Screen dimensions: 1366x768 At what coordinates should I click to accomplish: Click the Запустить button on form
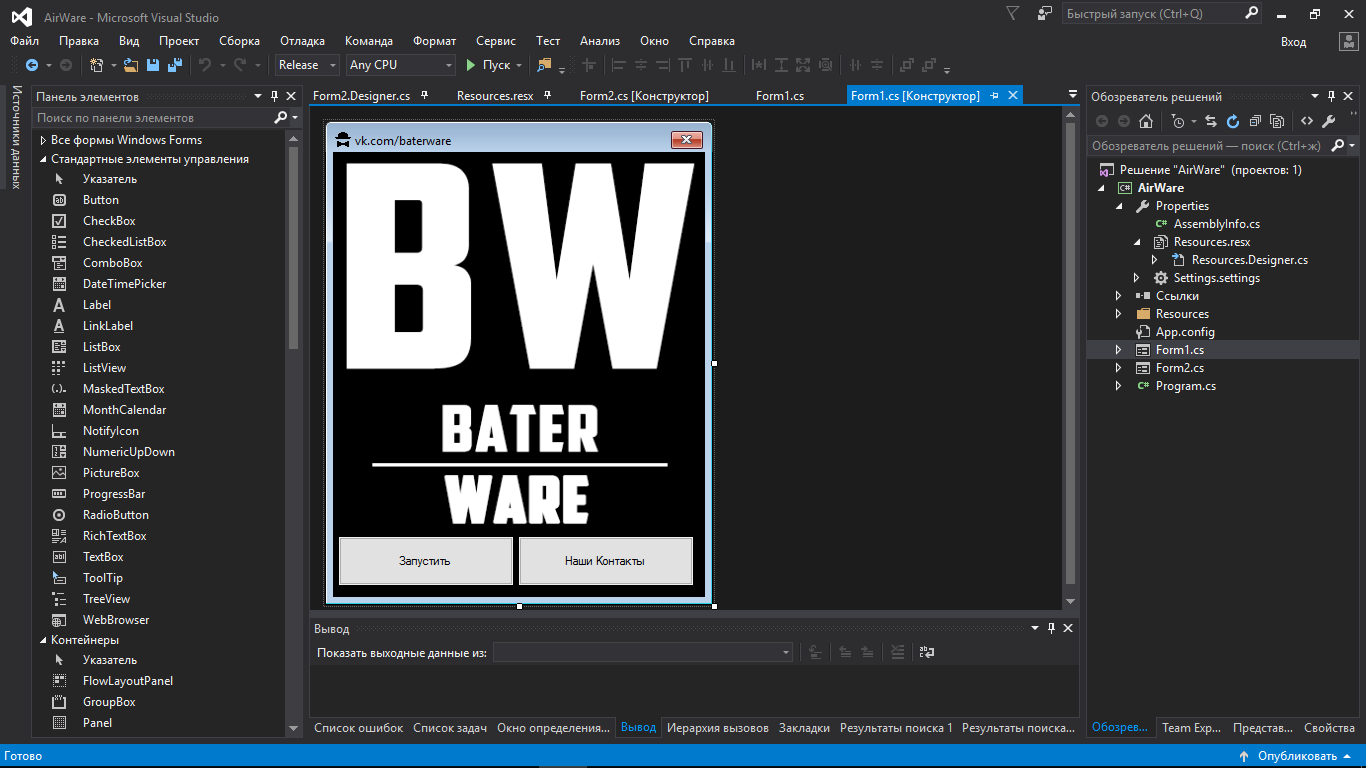point(426,561)
